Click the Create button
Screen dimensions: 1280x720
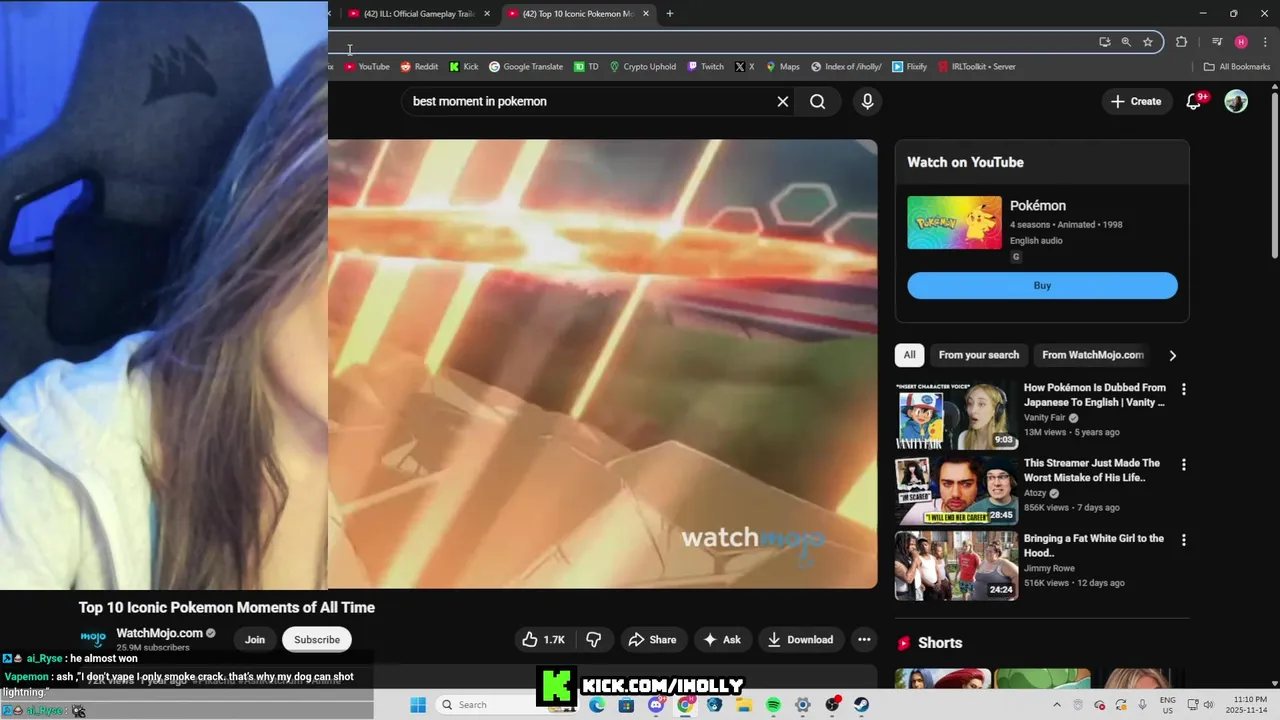[x=1136, y=101]
